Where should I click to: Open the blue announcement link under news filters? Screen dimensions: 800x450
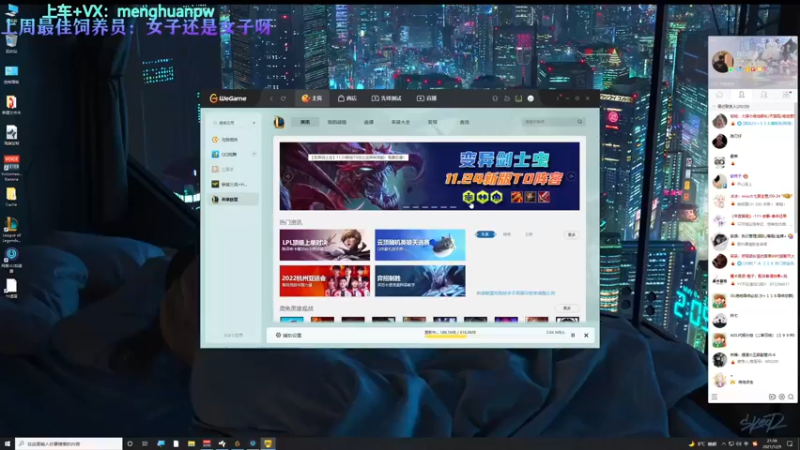tap(515, 293)
